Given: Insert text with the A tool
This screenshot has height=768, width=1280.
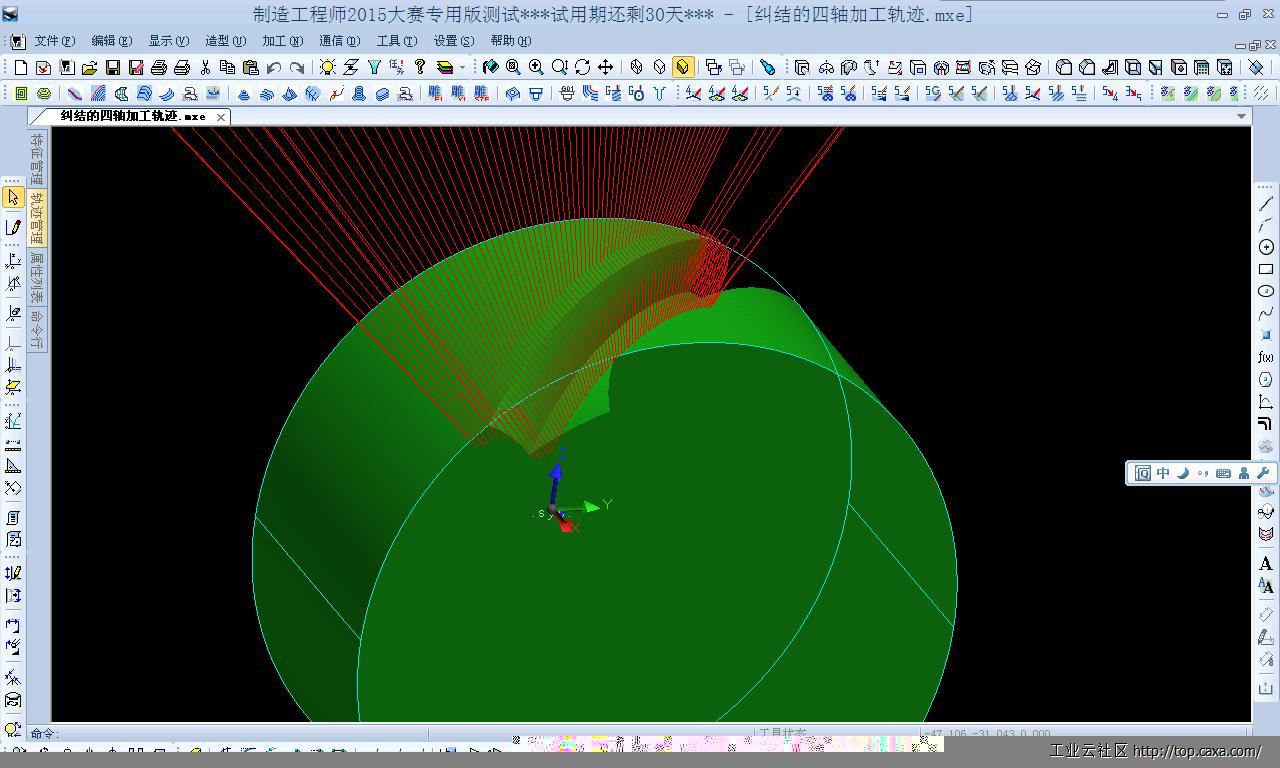Looking at the screenshot, I should pyautogui.click(x=1266, y=564).
